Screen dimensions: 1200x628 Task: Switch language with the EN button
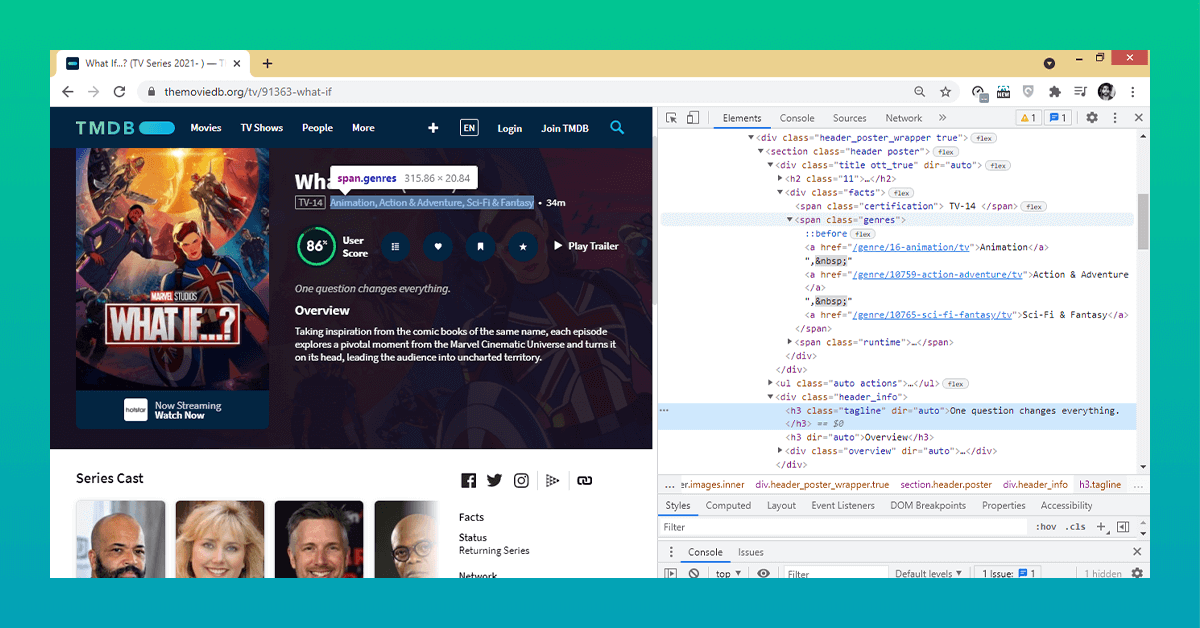[469, 128]
